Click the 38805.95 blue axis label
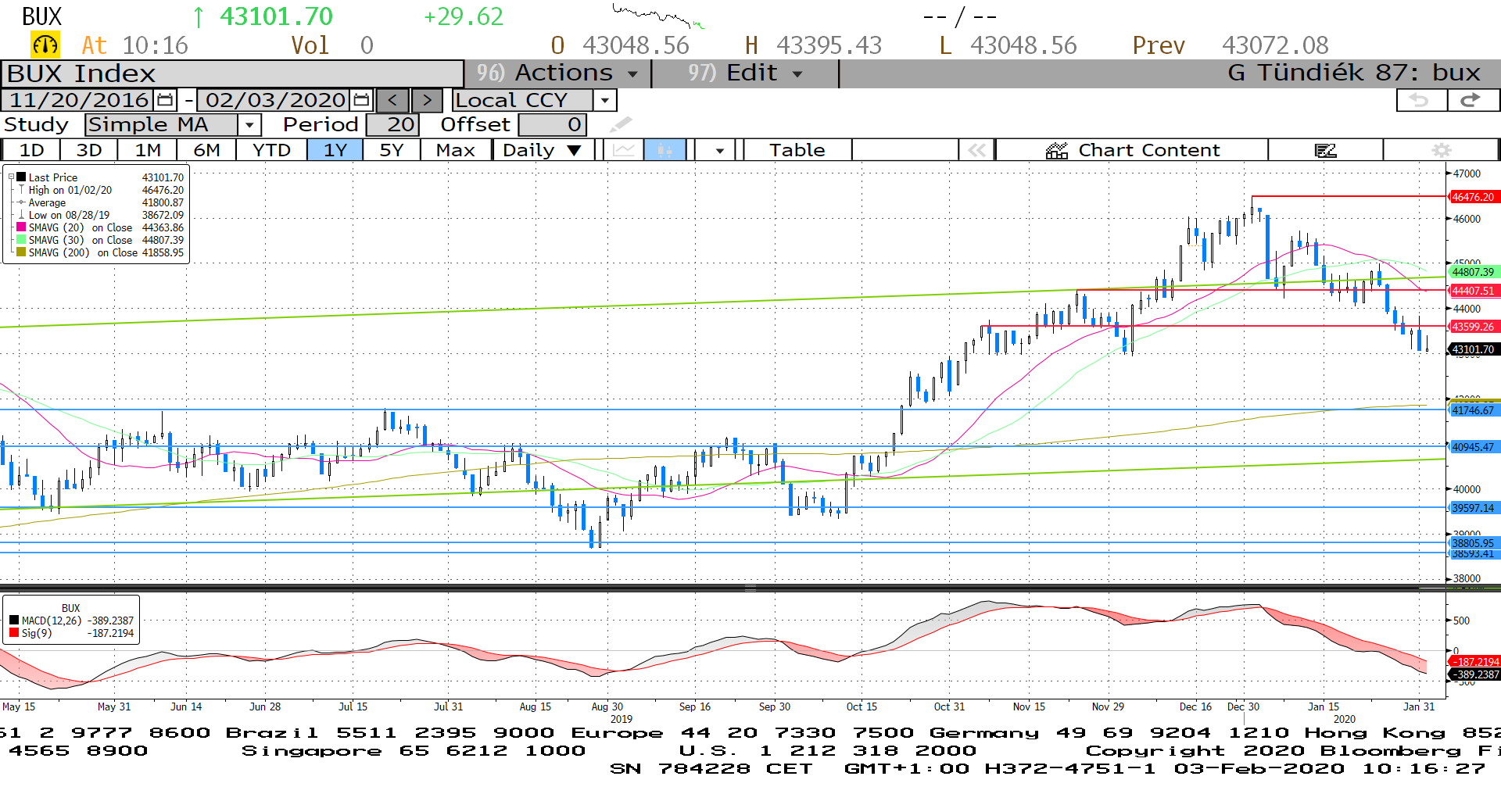 coord(1473,542)
